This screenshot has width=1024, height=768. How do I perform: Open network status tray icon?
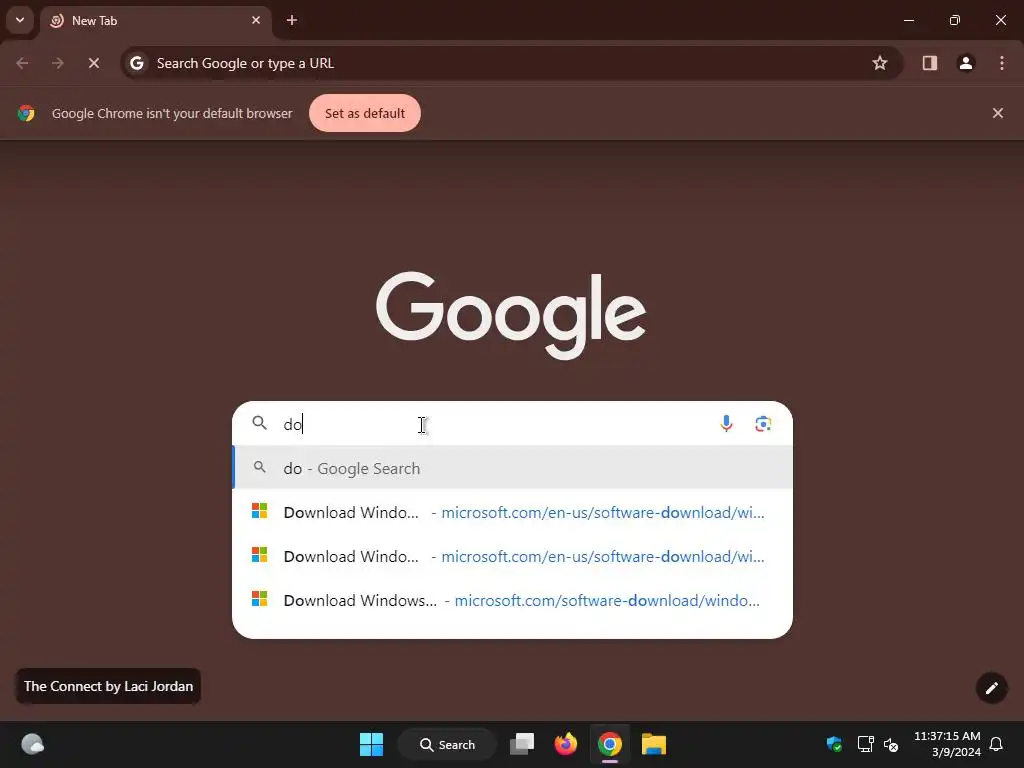[865, 744]
